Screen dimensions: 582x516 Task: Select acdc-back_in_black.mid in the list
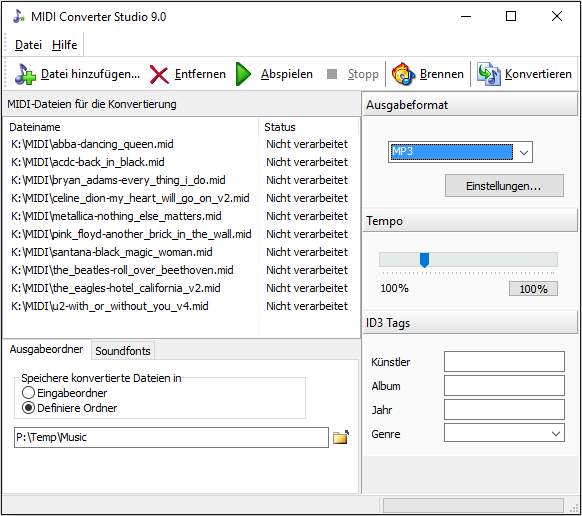point(88,162)
